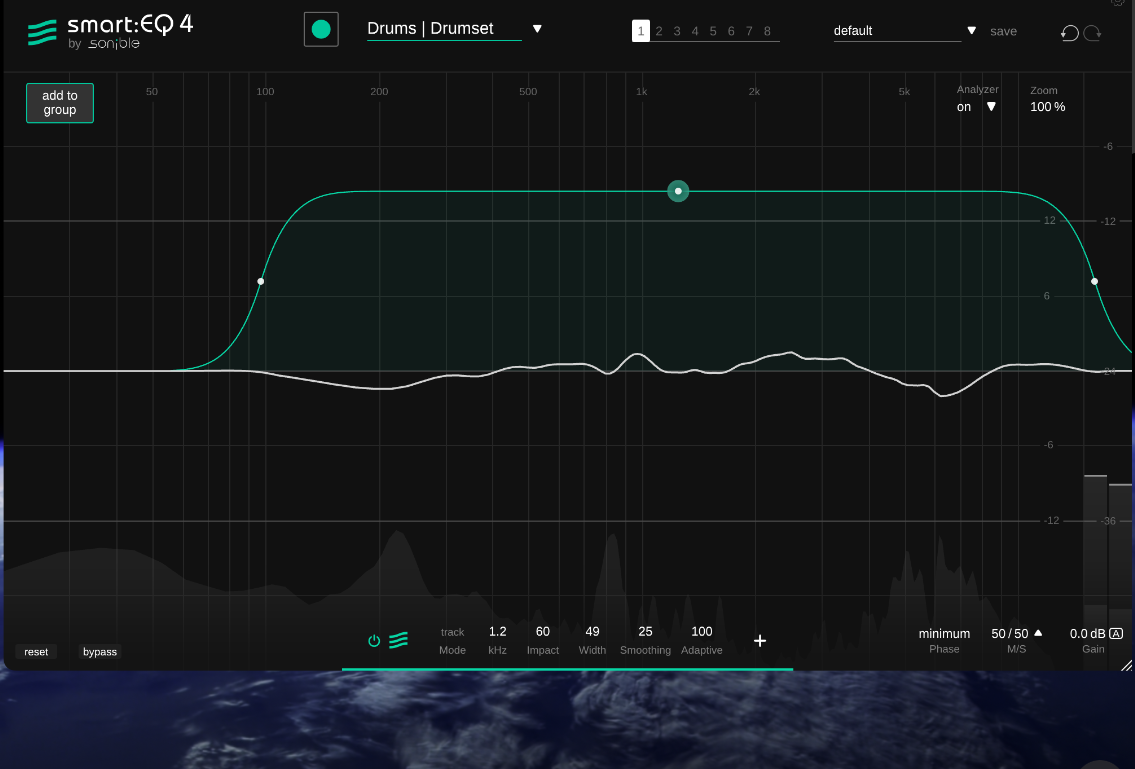This screenshot has width=1135, height=769.
Task: Select the green EQ node at 1k
Action: tap(678, 191)
